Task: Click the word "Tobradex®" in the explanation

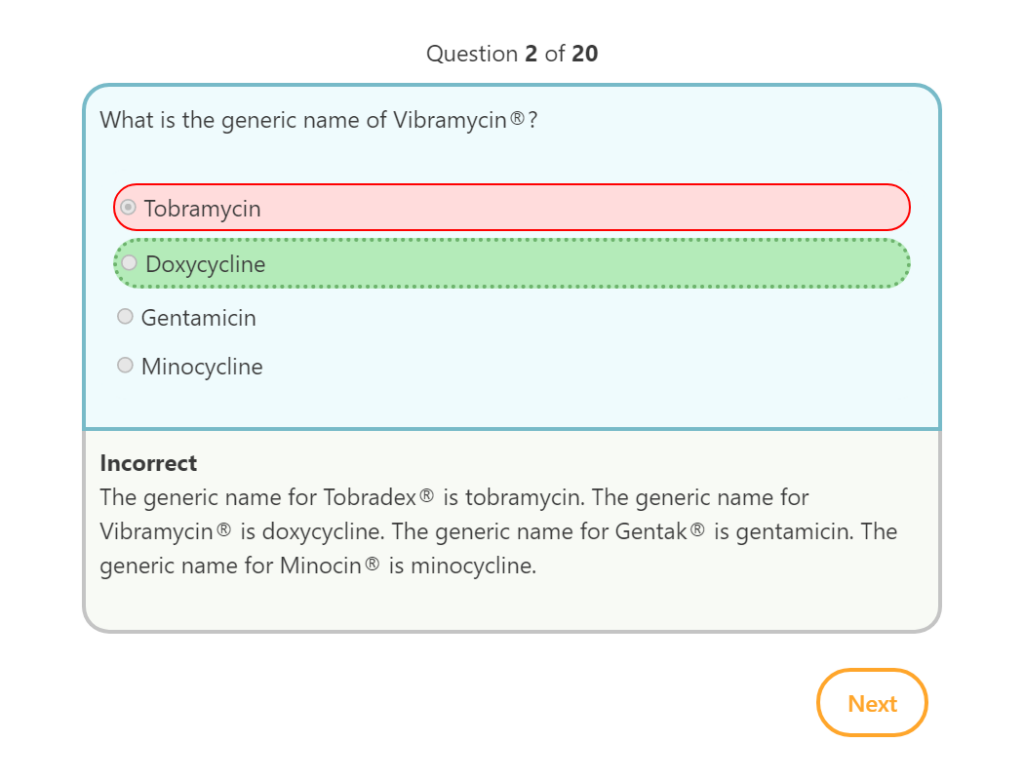Action: coord(378,497)
